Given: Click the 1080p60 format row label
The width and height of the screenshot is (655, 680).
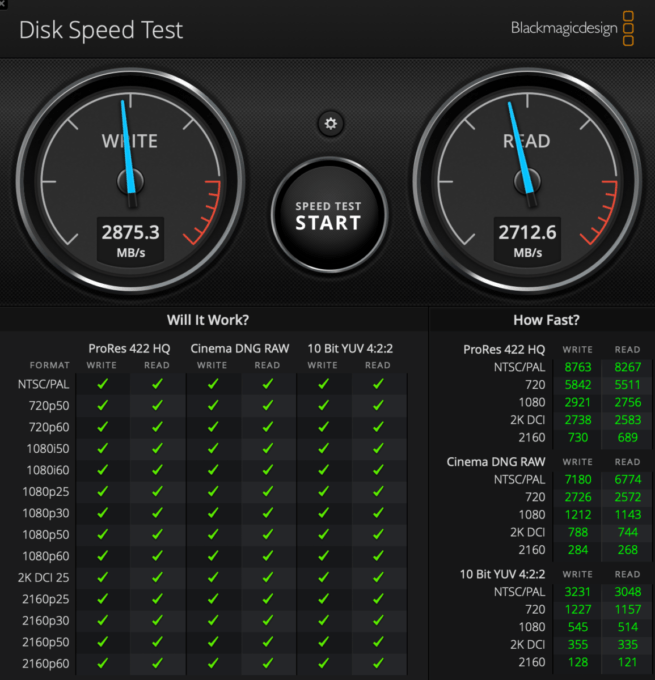Looking at the screenshot, I should tap(46, 556).
